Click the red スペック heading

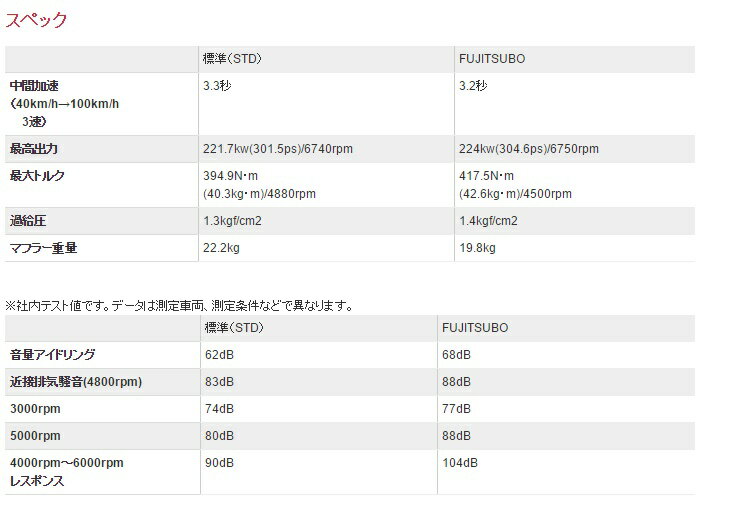pyautogui.click(x=37, y=20)
